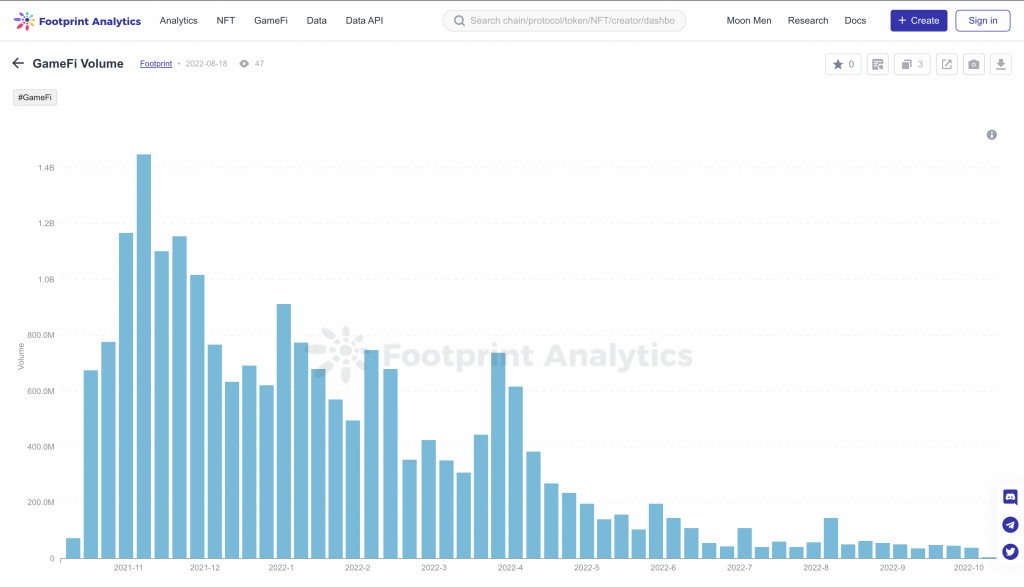Click the eye views icon
This screenshot has width=1024, height=587.
244,63
